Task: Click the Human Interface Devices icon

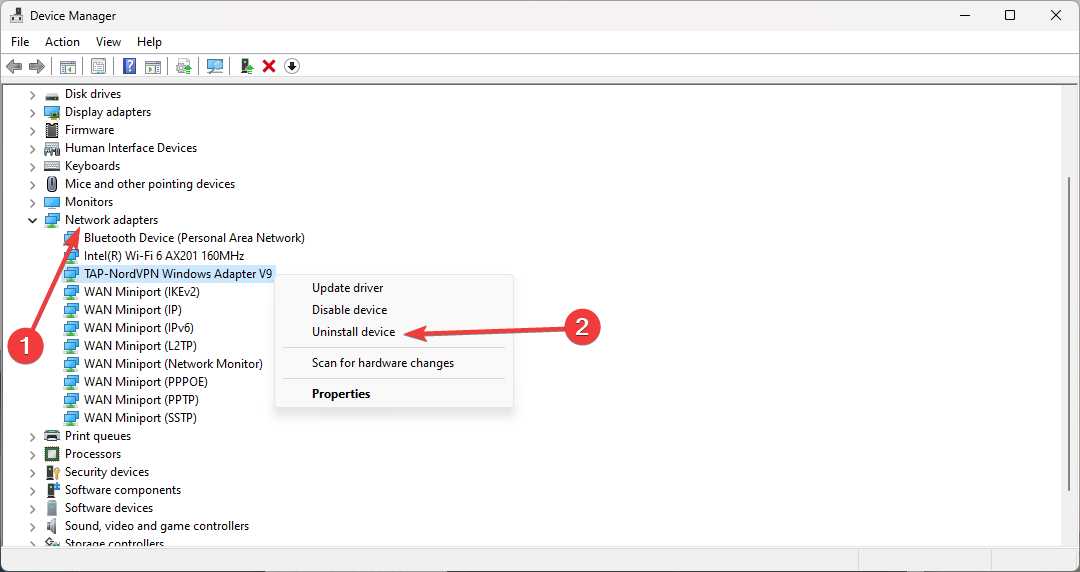Action: pyautogui.click(x=52, y=148)
